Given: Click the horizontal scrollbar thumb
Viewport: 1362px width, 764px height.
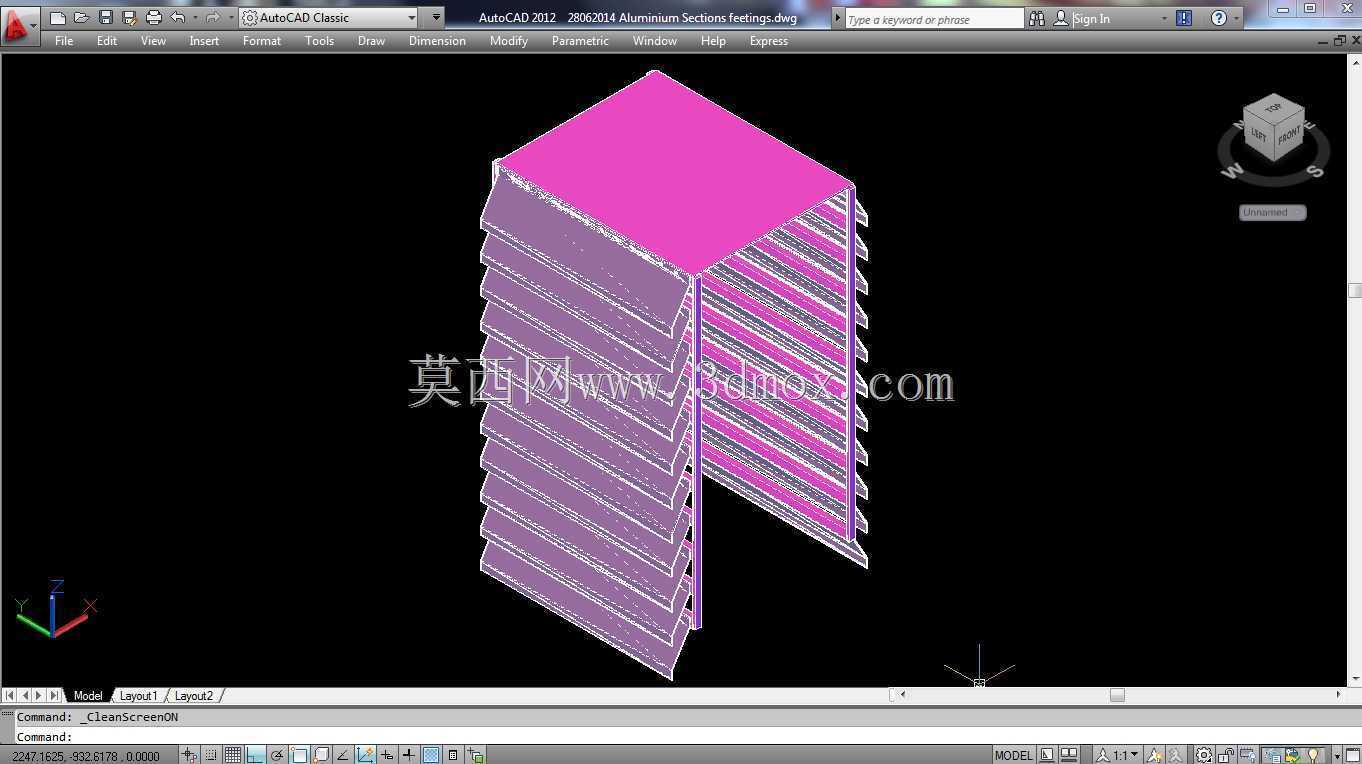Looking at the screenshot, I should point(1117,695).
